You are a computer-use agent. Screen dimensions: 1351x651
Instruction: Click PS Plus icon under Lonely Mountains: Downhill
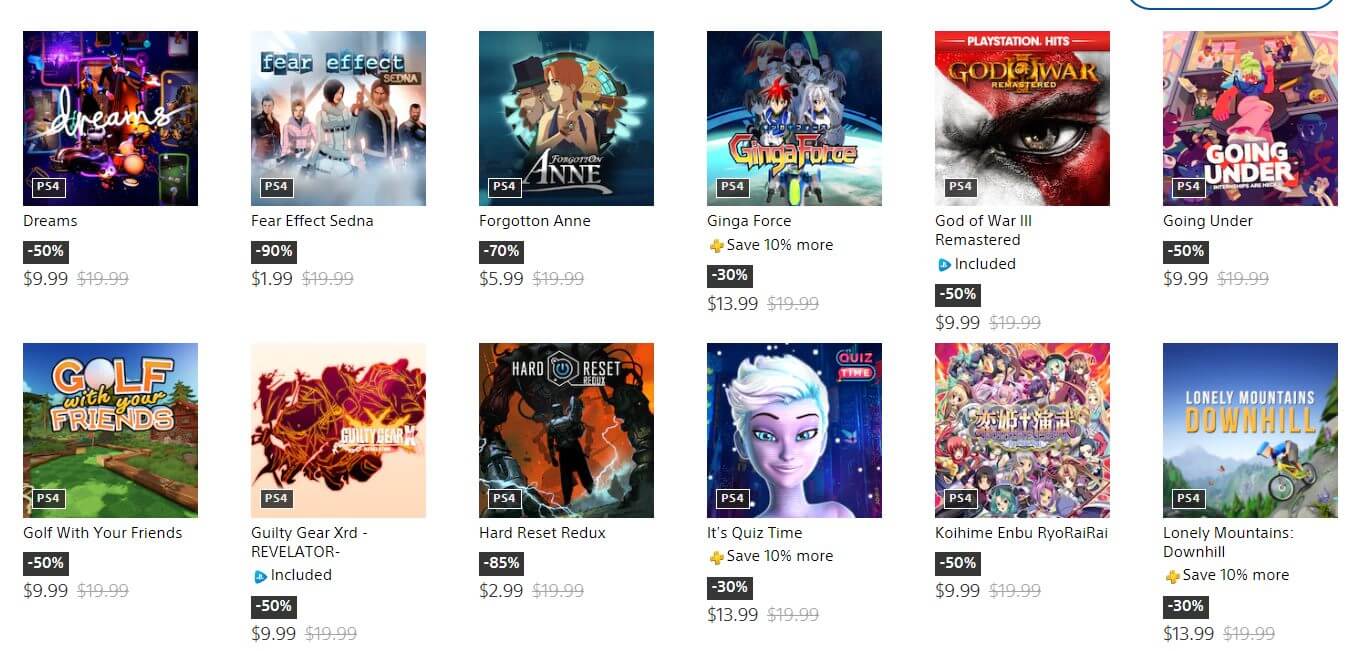(1172, 576)
